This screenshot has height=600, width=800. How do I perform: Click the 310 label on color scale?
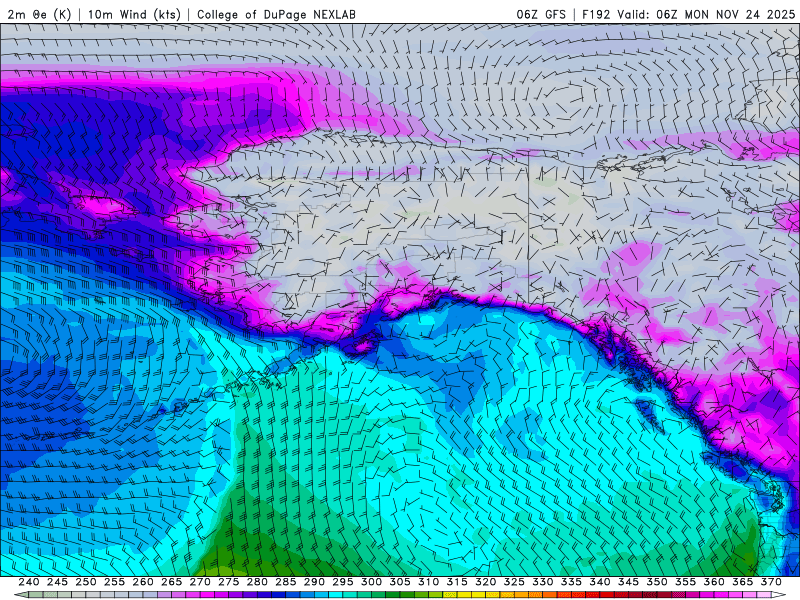[429, 582]
